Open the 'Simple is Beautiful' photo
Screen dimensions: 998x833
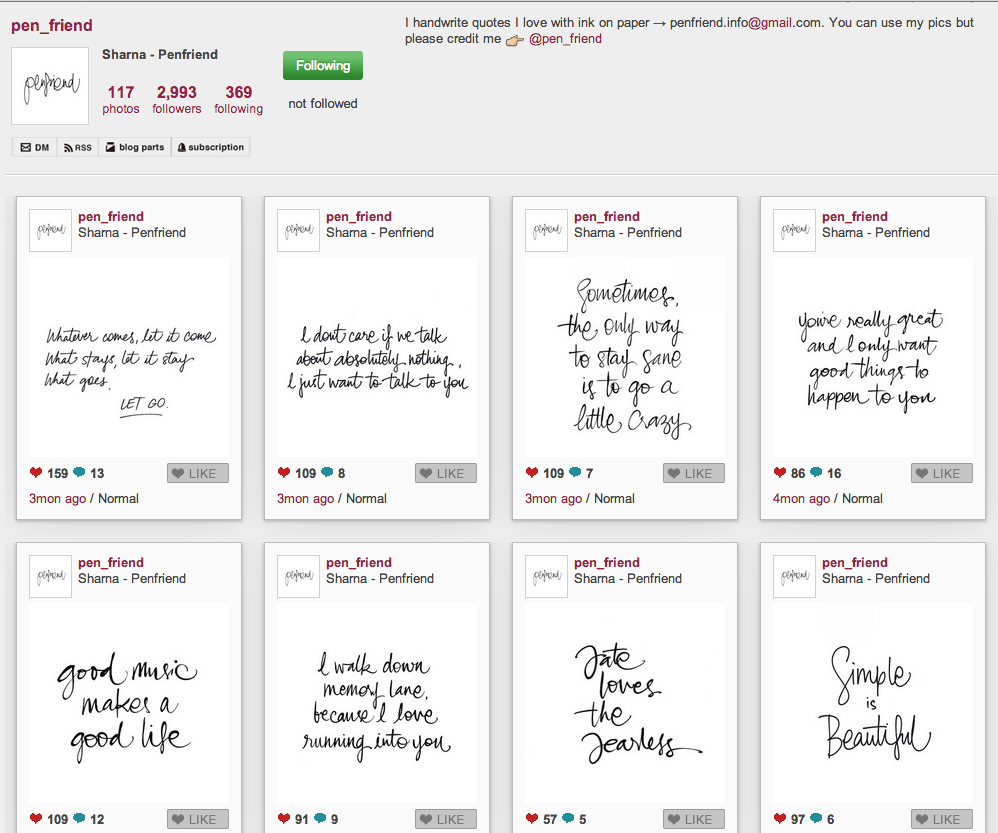873,704
